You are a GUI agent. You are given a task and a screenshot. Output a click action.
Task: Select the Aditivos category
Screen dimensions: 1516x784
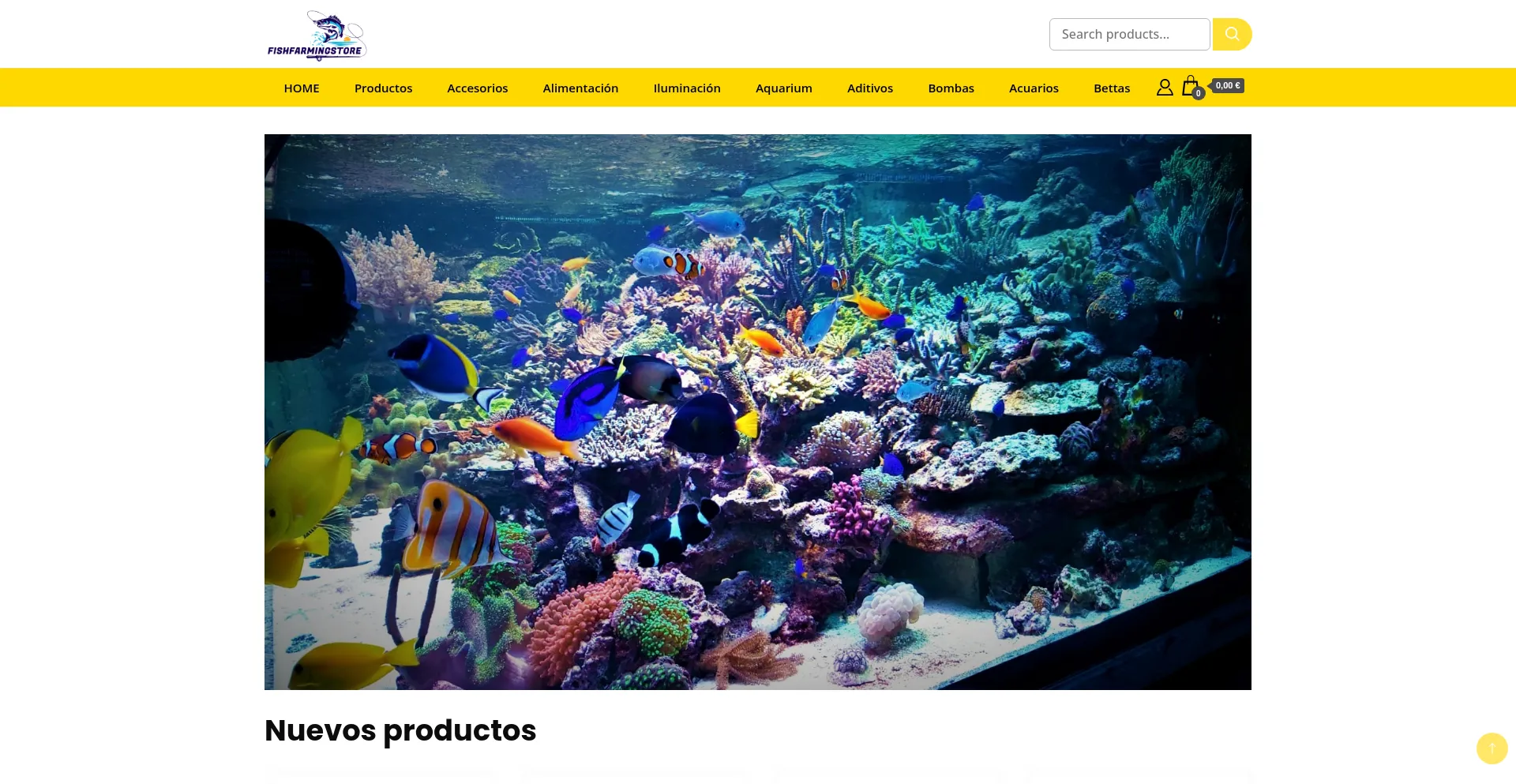(x=869, y=88)
